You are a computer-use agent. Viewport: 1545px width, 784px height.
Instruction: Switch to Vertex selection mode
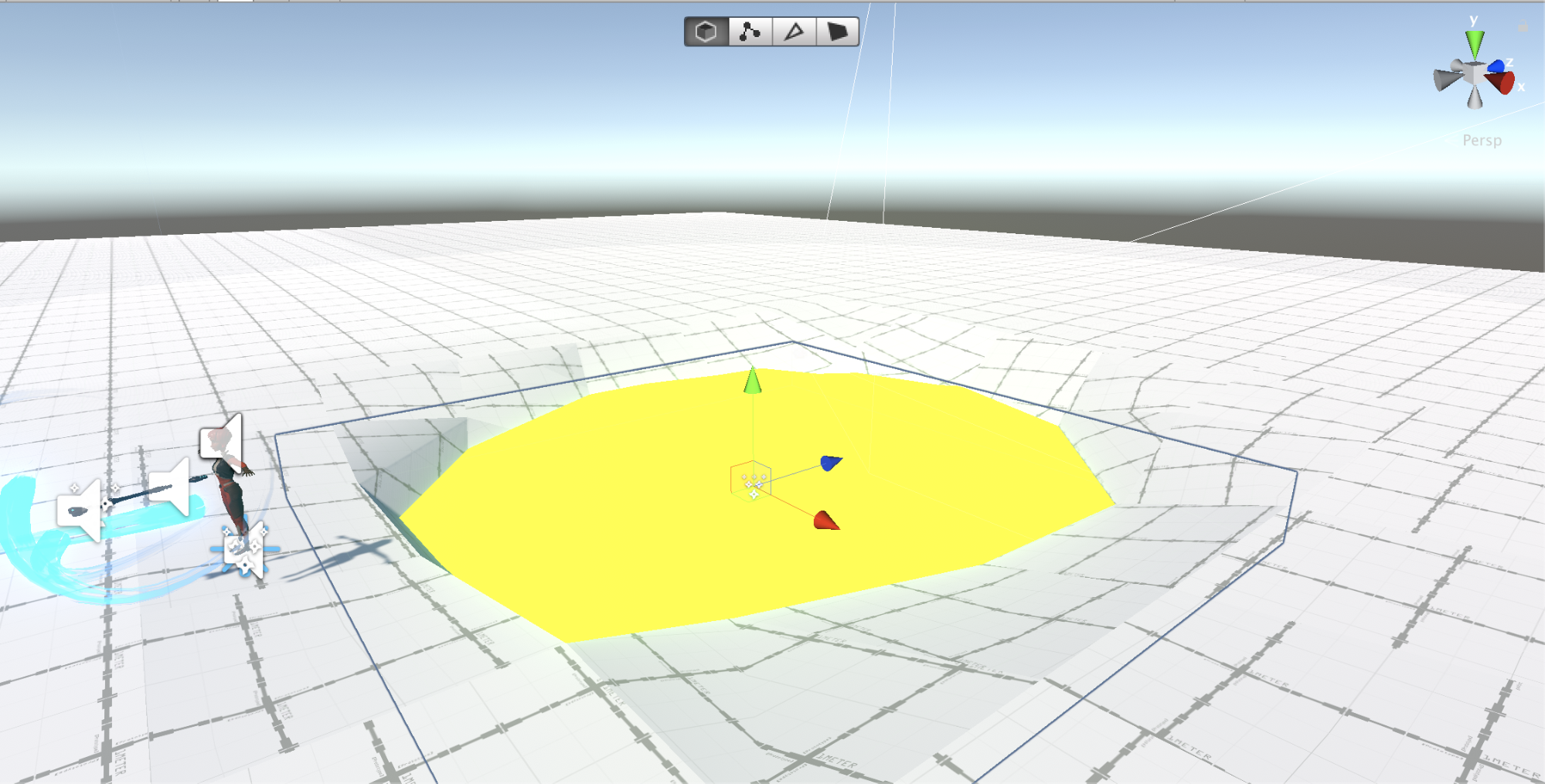[750, 32]
